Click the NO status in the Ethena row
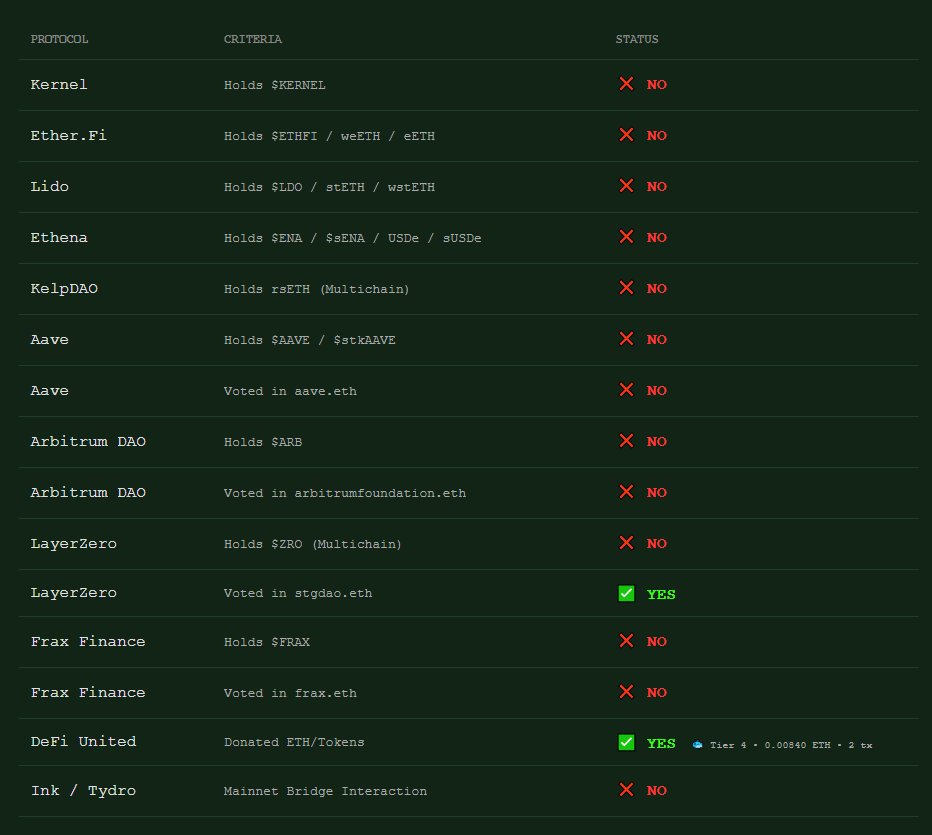932x835 pixels. click(657, 238)
